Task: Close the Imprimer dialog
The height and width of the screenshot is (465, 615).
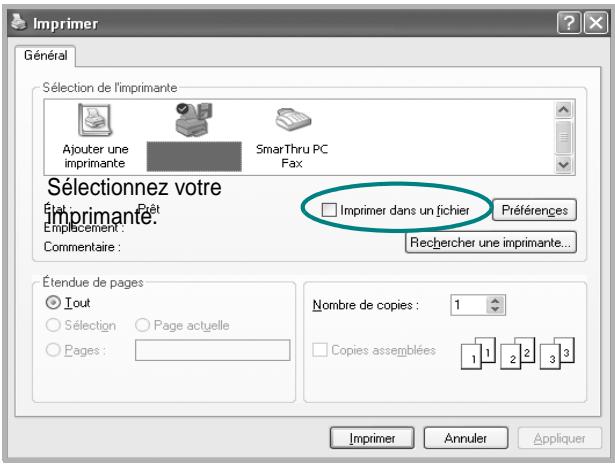Action: point(596,23)
